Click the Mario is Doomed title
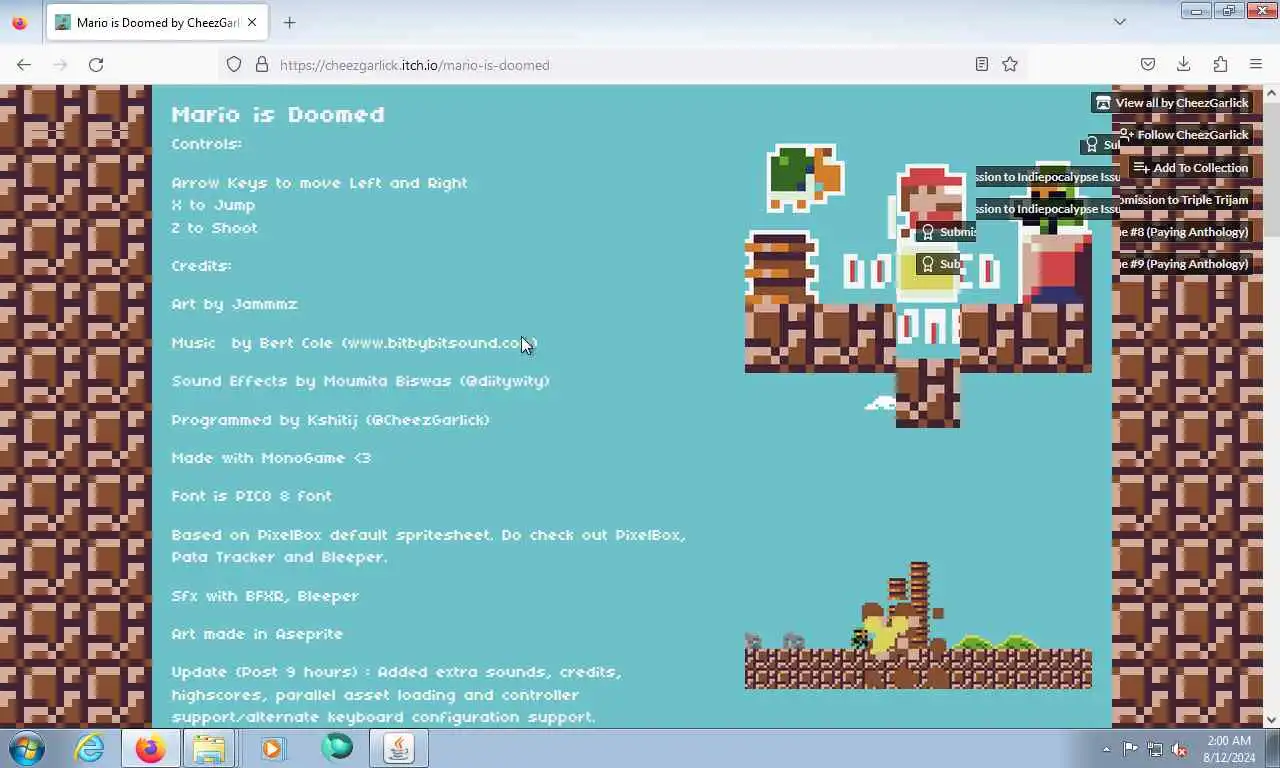This screenshot has height=768, width=1280. 278,114
